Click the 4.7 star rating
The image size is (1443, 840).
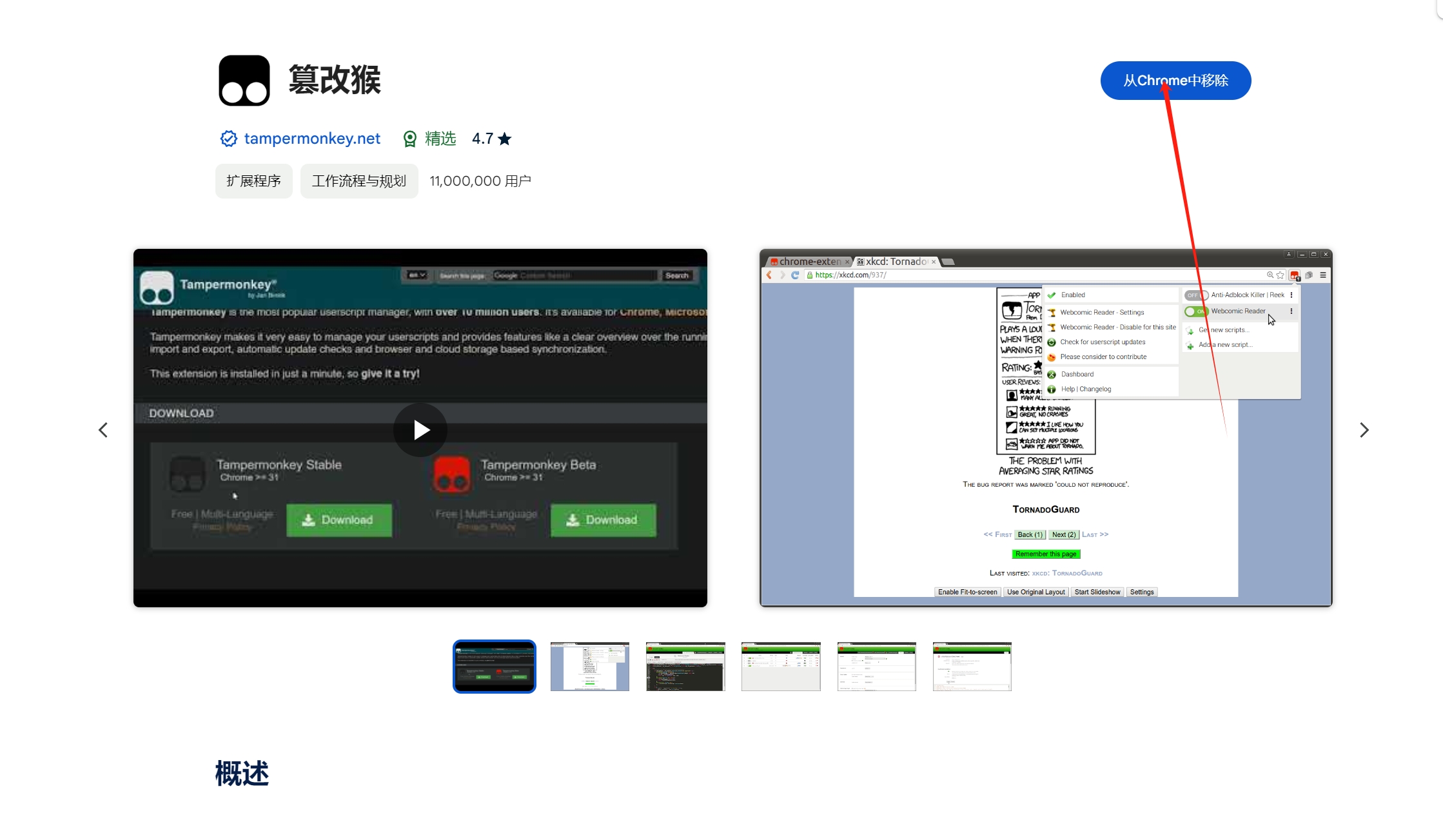[x=491, y=139]
